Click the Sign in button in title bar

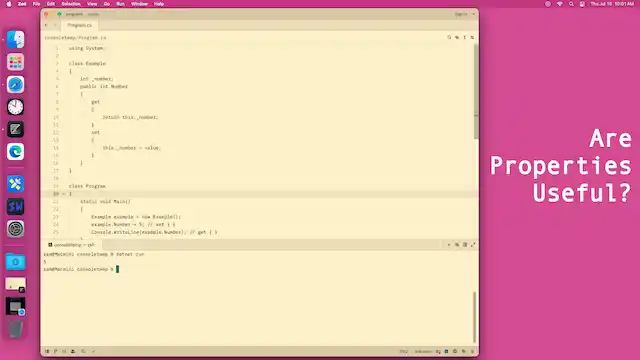point(461,14)
